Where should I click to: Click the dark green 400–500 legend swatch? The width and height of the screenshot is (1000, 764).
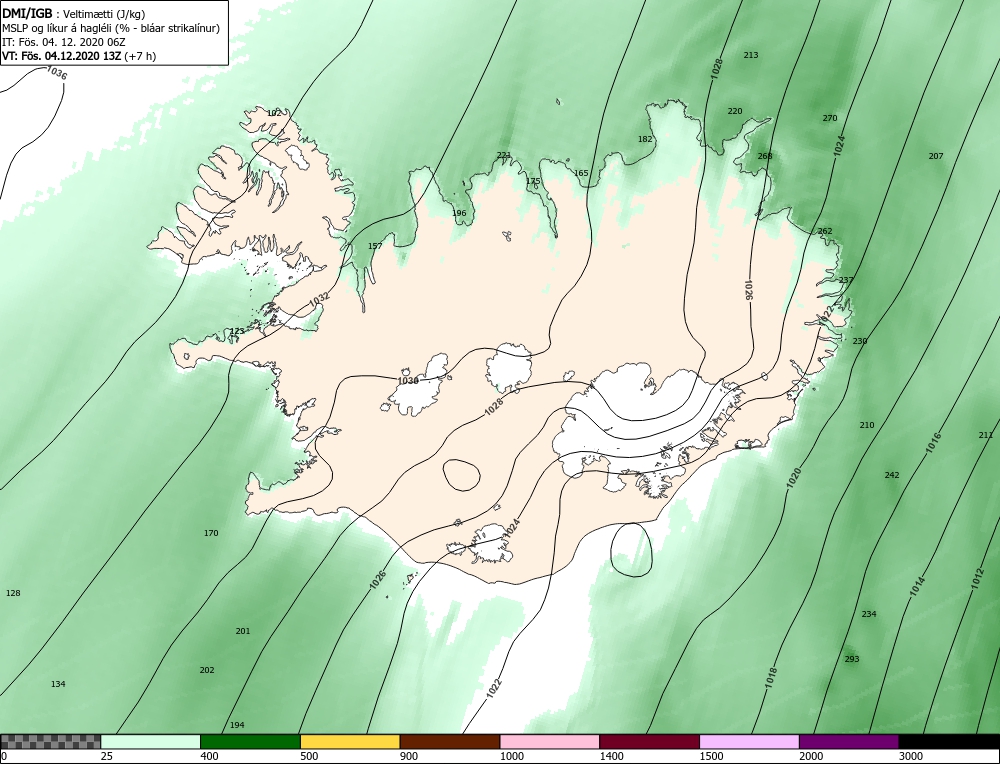point(250,742)
